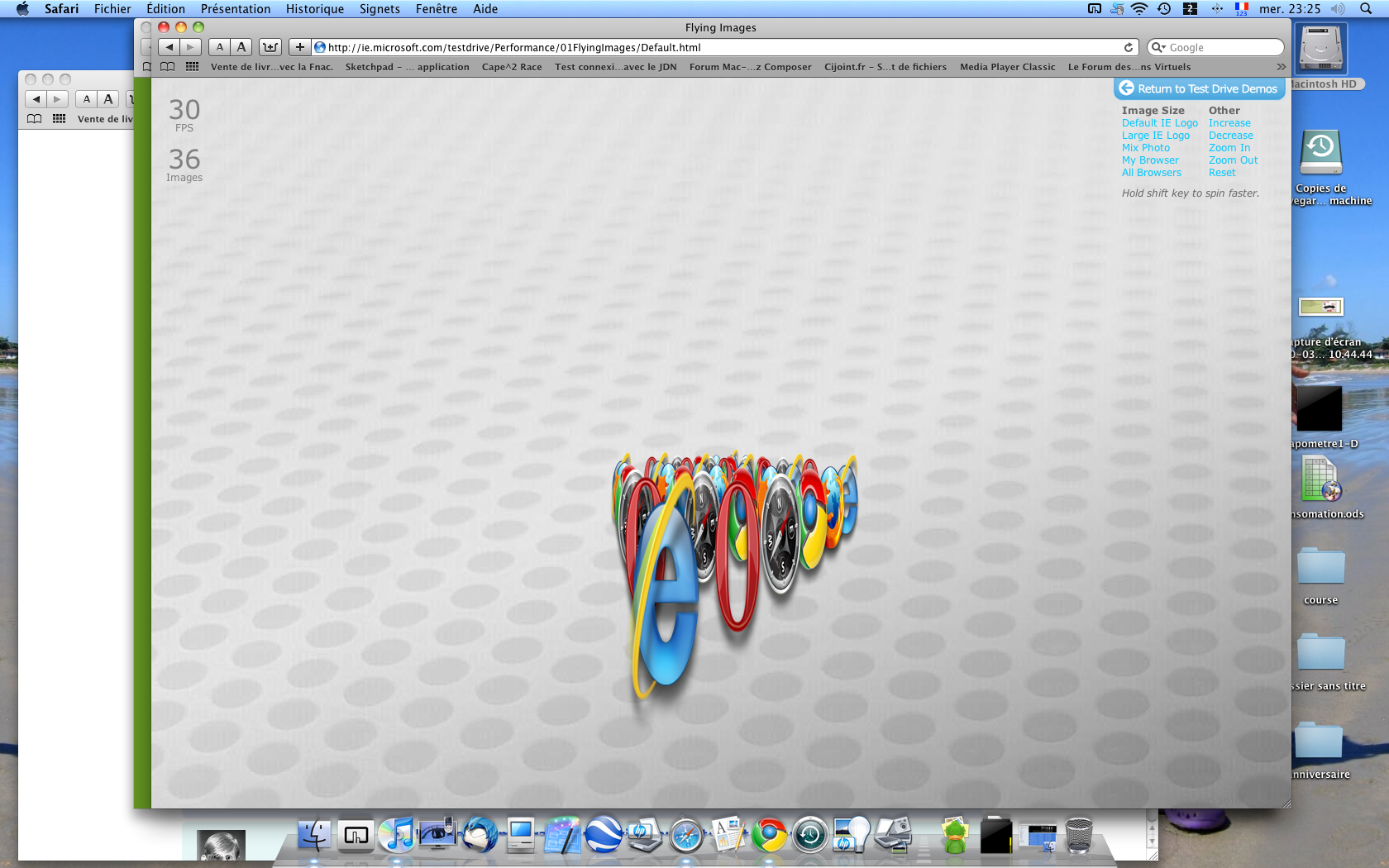Open the consomation.ods spreadsheet file
The width and height of the screenshot is (1389, 868).
click(x=1321, y=479)
